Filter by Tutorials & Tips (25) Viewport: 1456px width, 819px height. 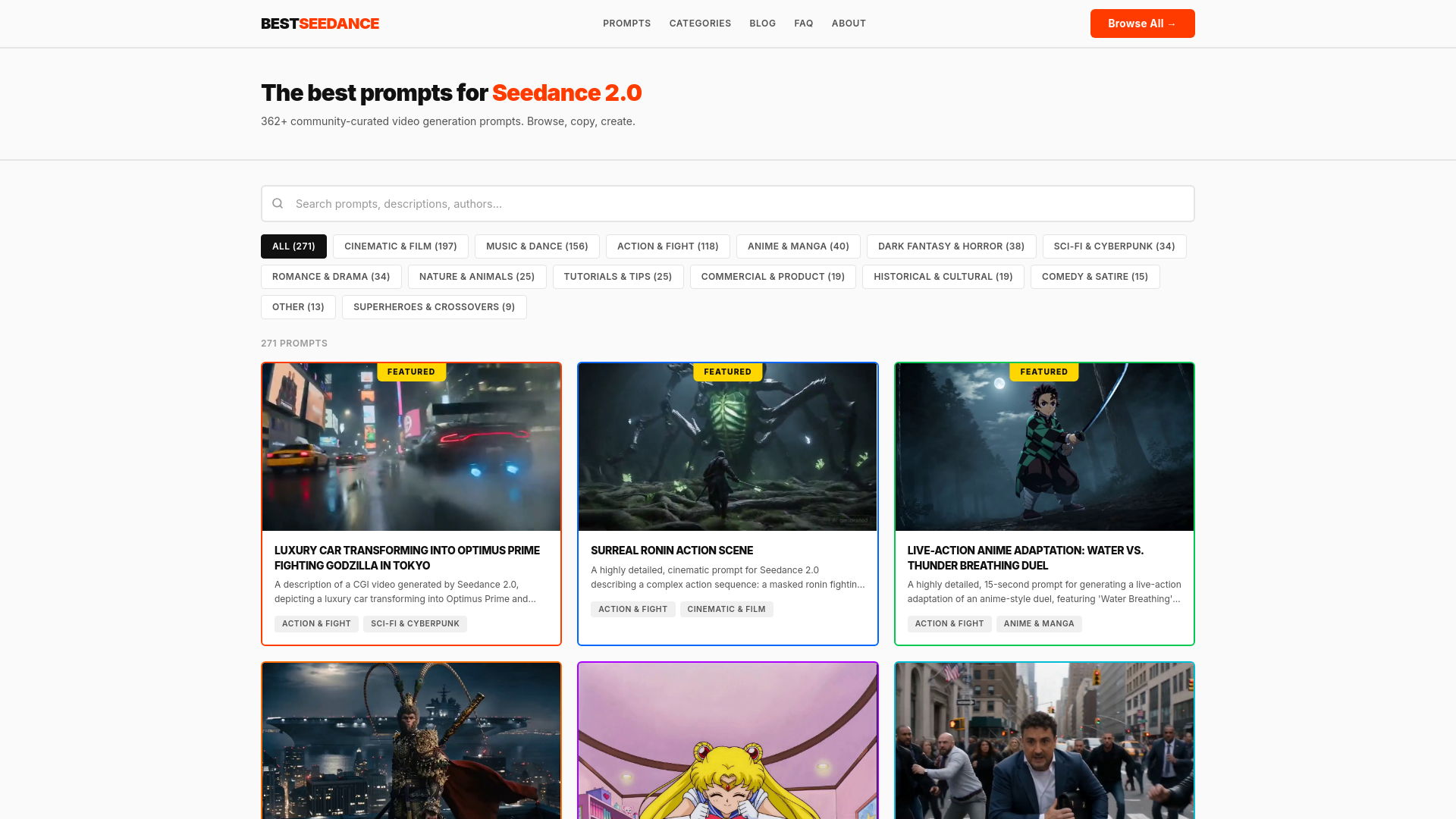tap(617, 277)
